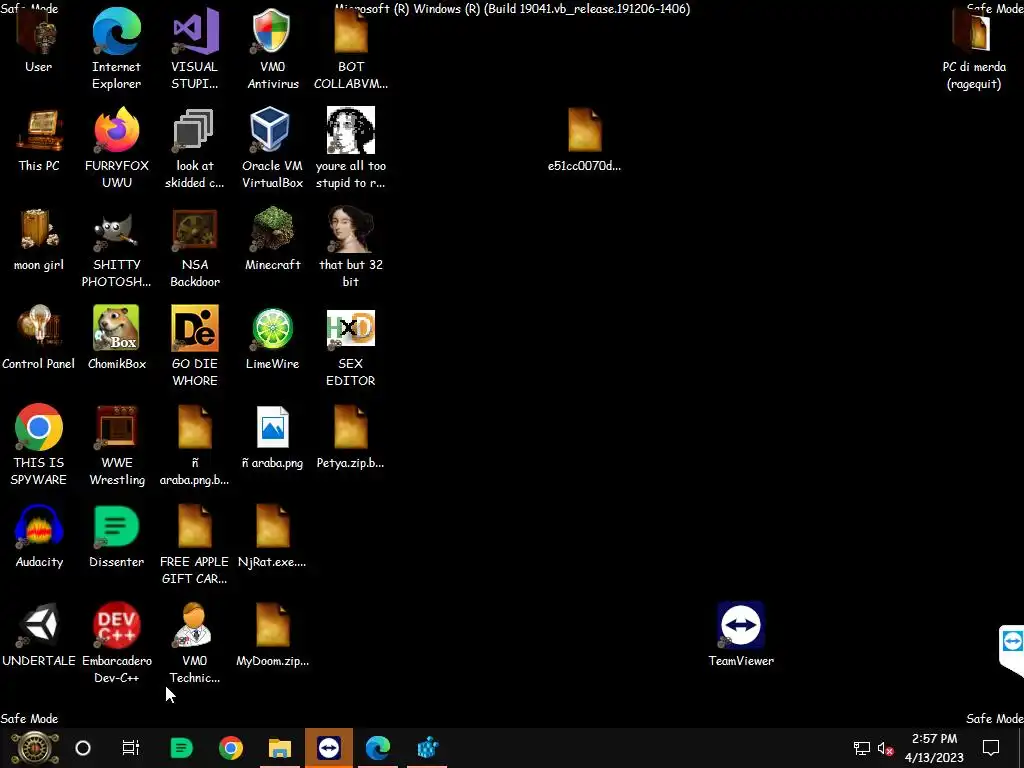Select the ñ araba.png.b... file icon
The height and width of the screenshot is (768, 1024).
tap(195, 428)
